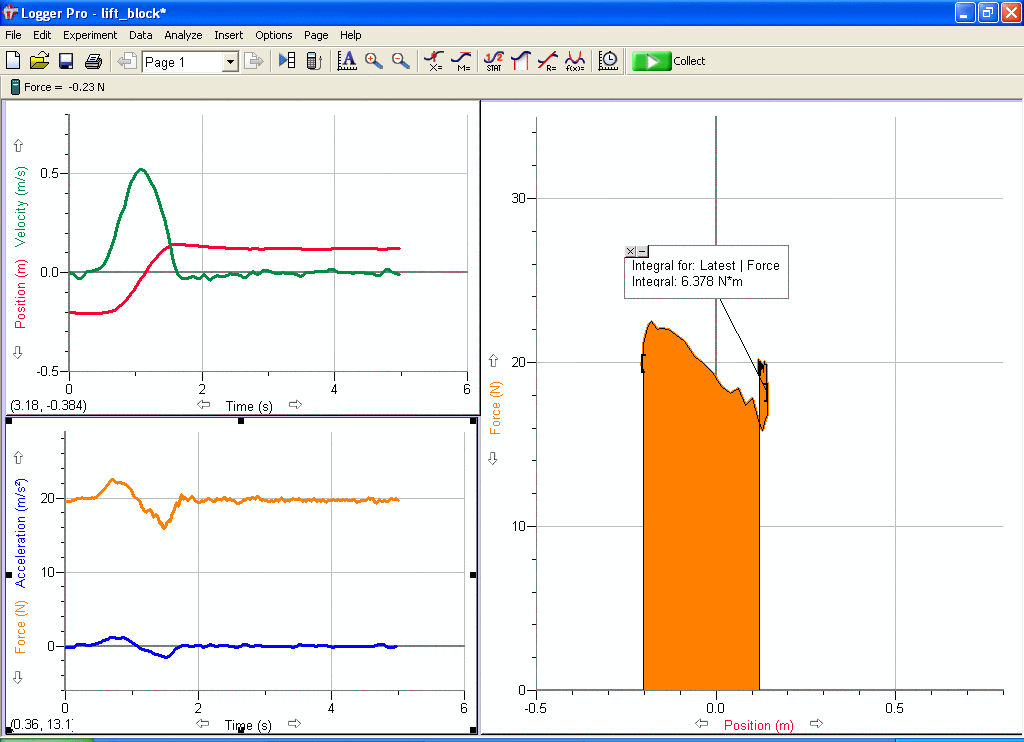Click the Autoscale graph toolbar icon
The image size is (1024, 742).
point(347,61)
